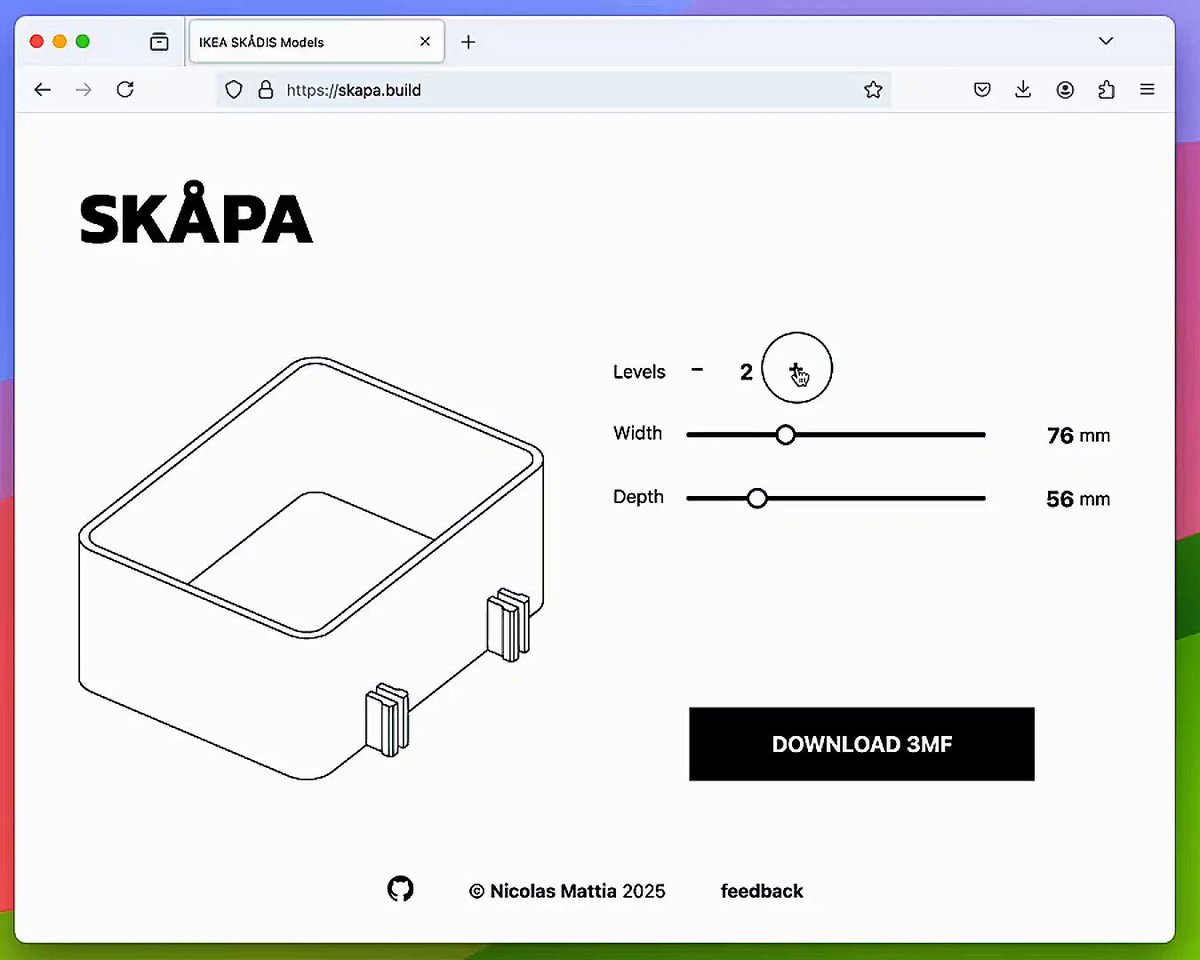Image resolution: width=1200 pixels, height=960 pixels.
Task: Decrease Levels with the minus button
Action: pos(697,370)
